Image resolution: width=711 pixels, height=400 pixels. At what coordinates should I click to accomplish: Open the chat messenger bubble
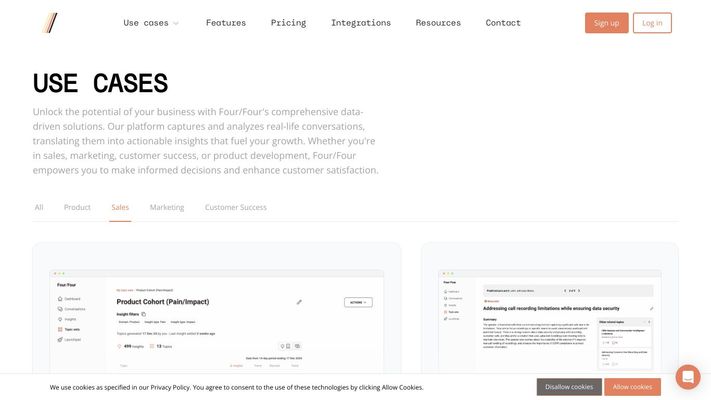click(x=688, y=377)
